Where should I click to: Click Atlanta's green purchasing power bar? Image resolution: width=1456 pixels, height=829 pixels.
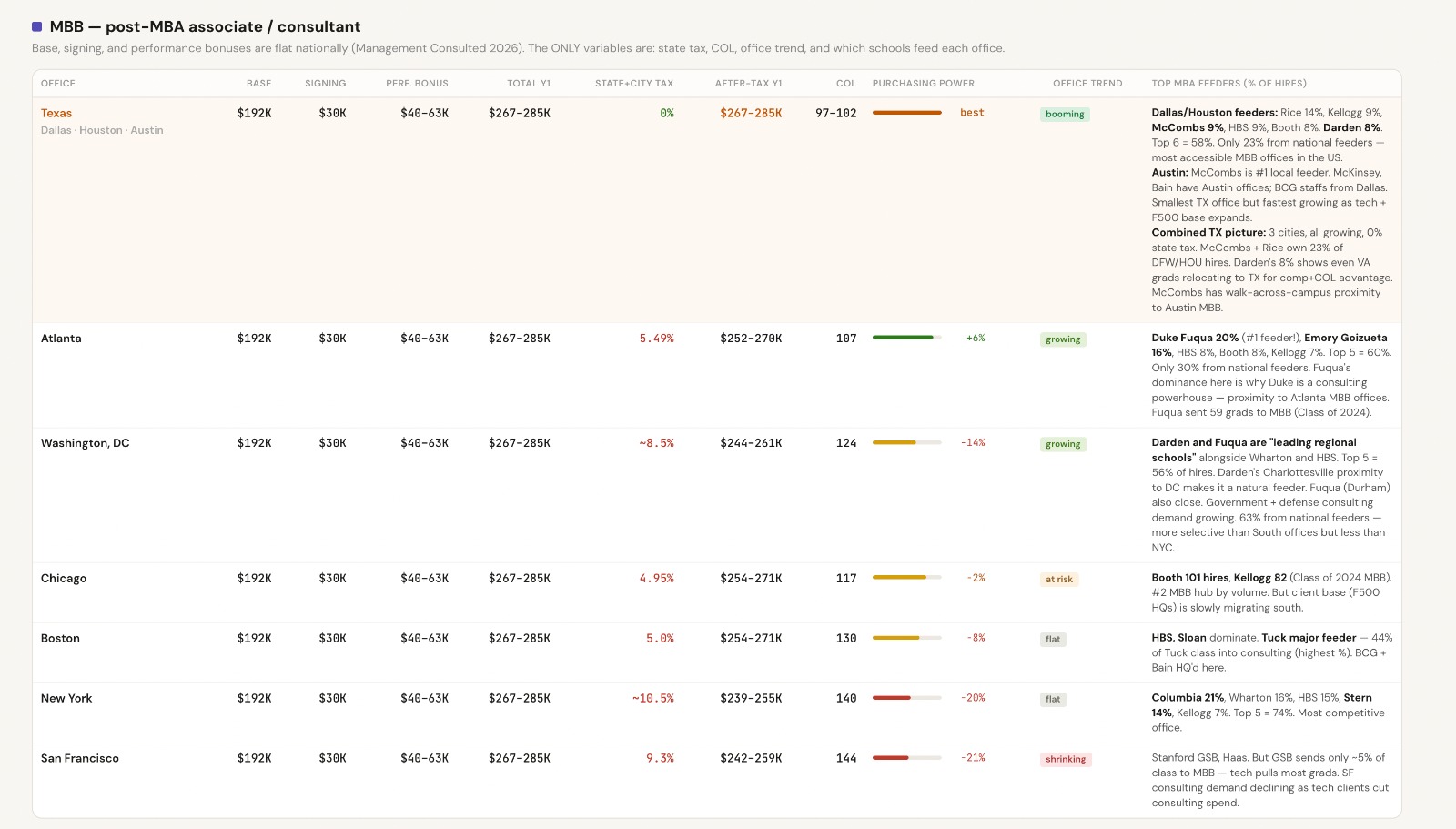coord(903,338)
